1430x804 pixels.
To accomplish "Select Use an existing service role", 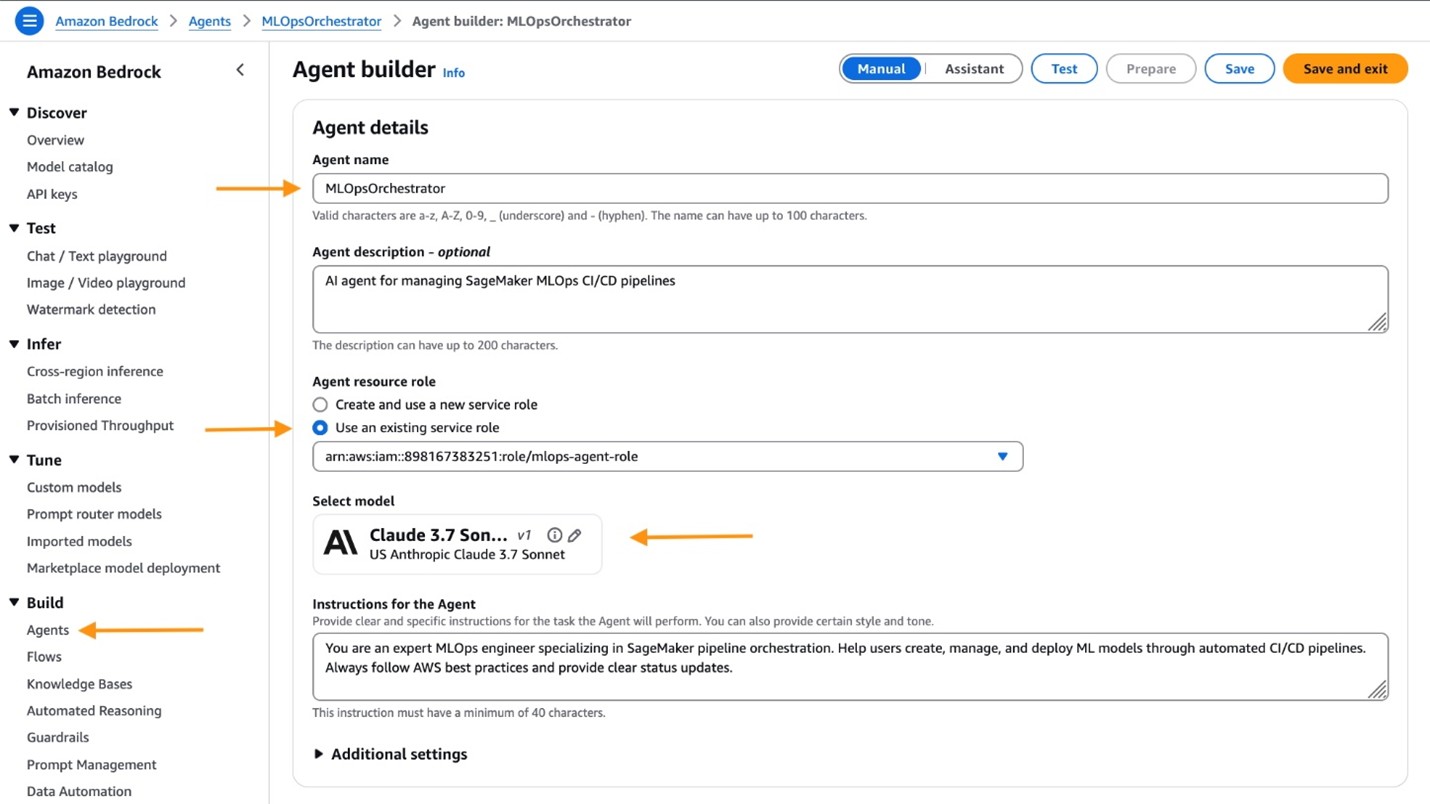I will click(321, 426).
